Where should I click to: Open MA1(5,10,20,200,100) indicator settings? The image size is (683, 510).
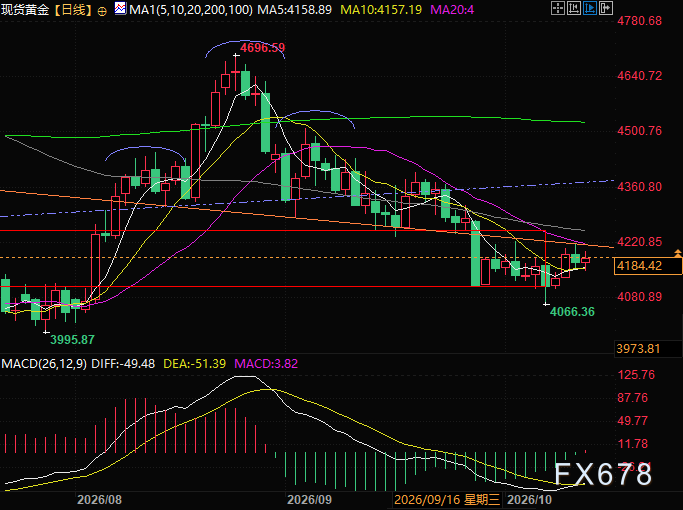click(191, 10)
